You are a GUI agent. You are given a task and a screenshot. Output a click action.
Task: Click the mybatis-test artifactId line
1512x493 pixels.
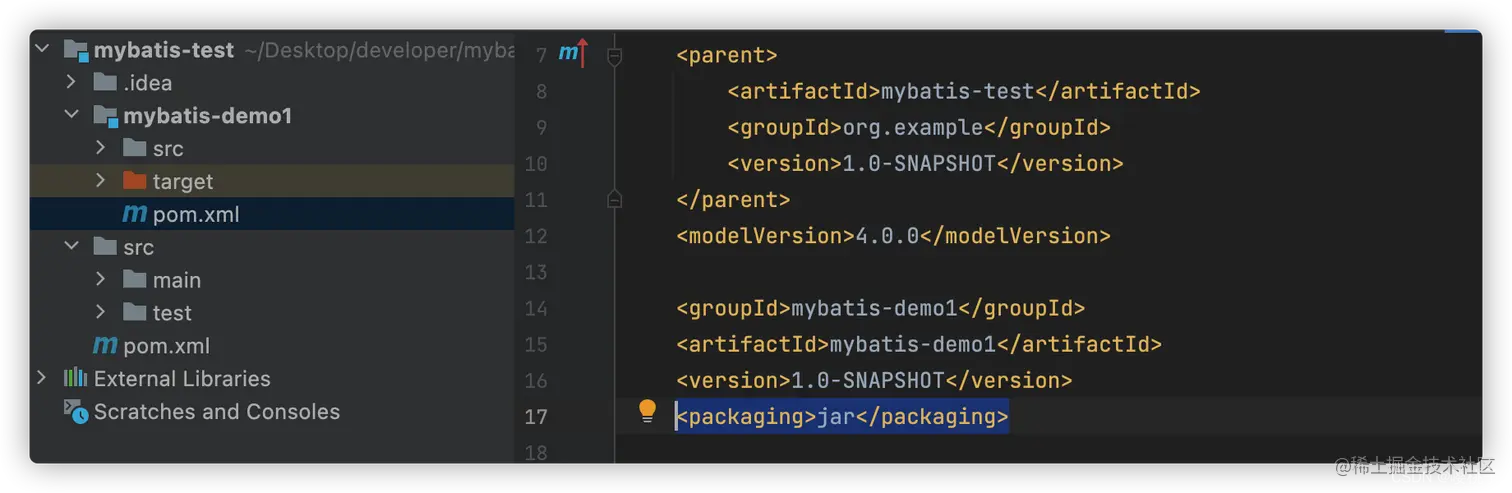click(964, 91)
